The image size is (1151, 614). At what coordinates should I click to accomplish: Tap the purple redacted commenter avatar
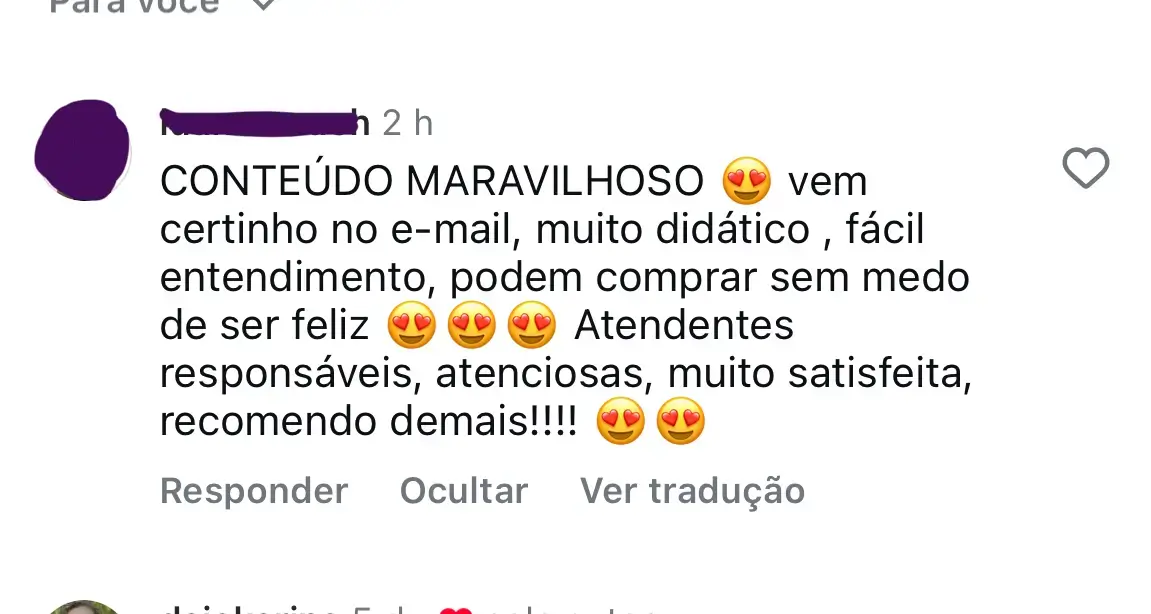click(82, 150)
